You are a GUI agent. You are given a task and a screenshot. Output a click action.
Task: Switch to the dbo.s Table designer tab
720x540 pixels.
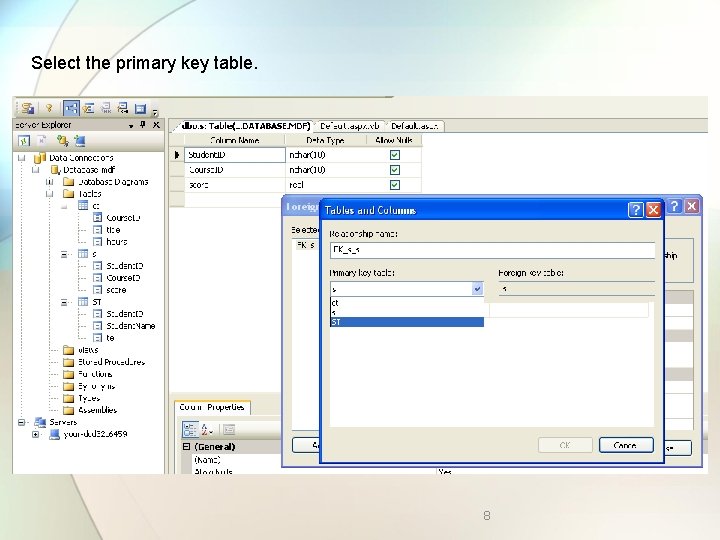pyautogui.click(x=245, y=126)
